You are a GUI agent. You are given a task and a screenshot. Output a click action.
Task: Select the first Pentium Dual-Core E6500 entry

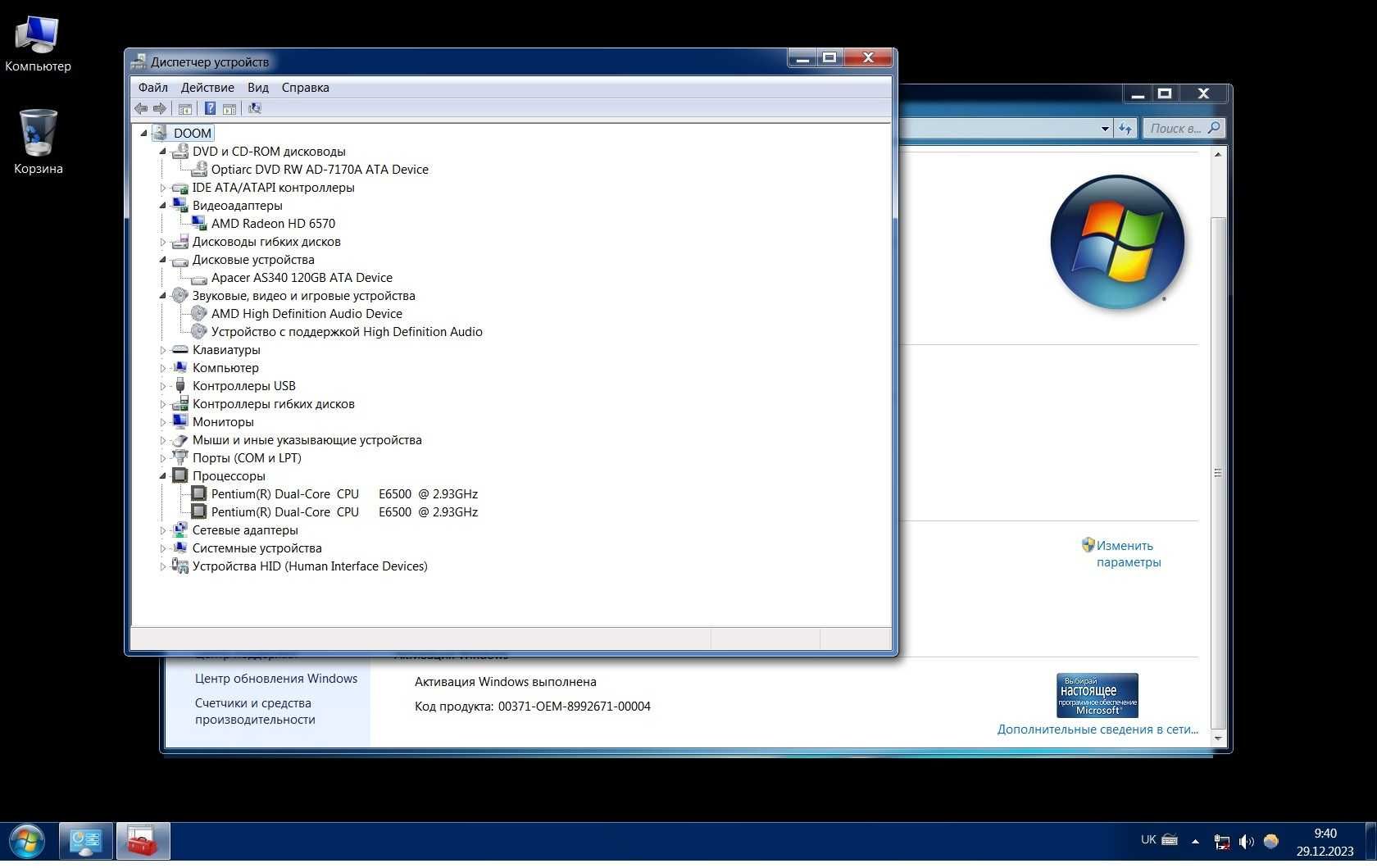[x=344, y=493]
